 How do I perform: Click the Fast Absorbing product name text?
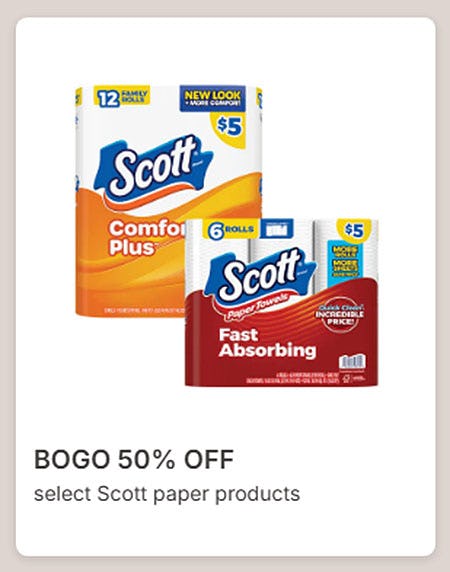click(267, 343)
